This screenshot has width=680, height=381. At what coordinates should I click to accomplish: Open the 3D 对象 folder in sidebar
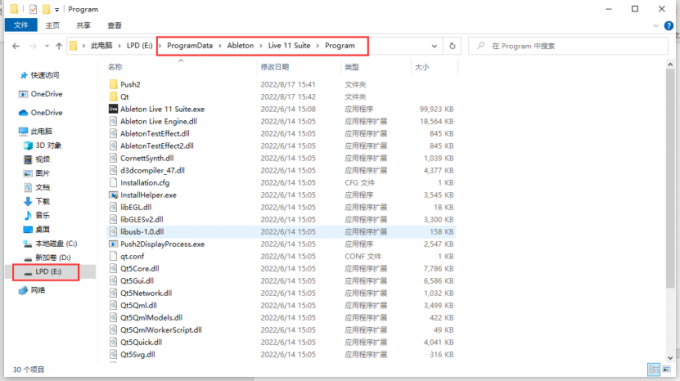(42, 145)
